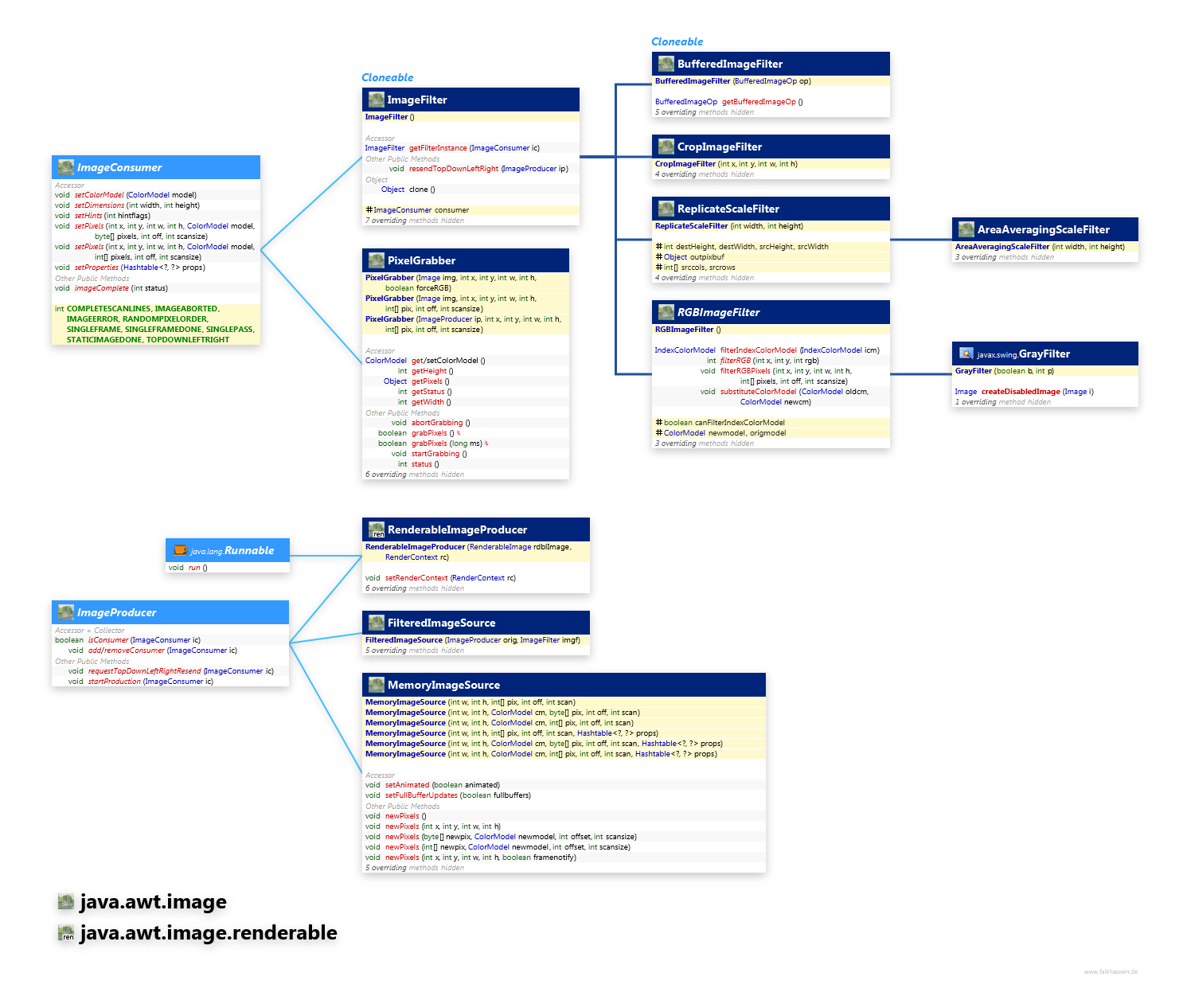Select setAnimated method in MemoryImageSource
Image resolution: width=1183 pixels, height=1008 pixels.
coord(408,784)
